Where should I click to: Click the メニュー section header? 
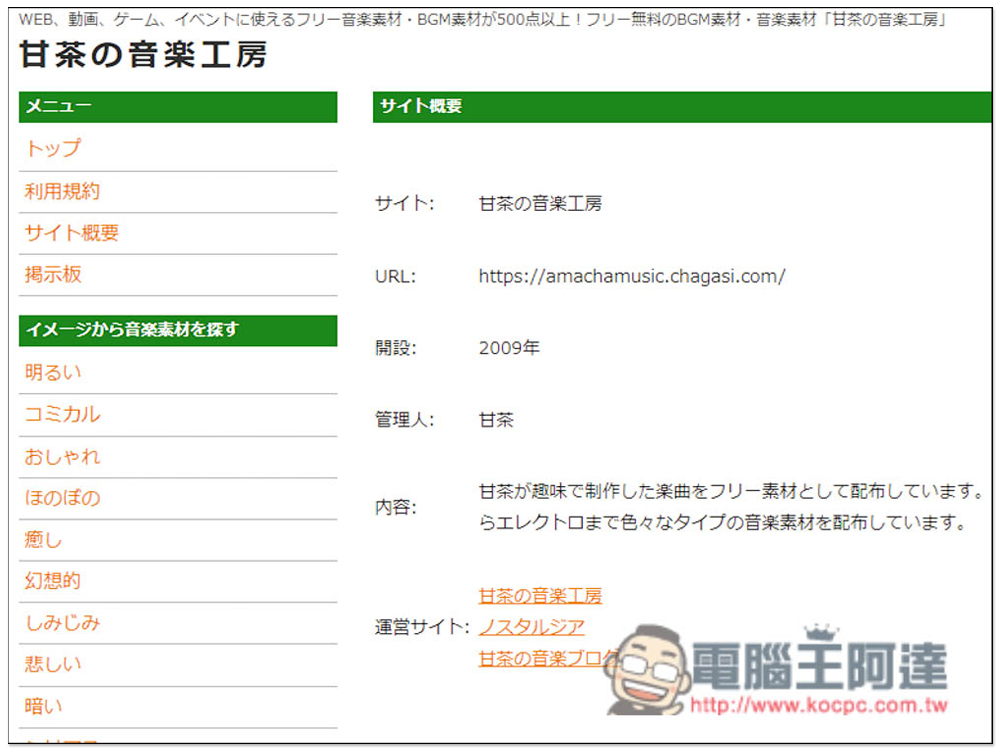178,107
